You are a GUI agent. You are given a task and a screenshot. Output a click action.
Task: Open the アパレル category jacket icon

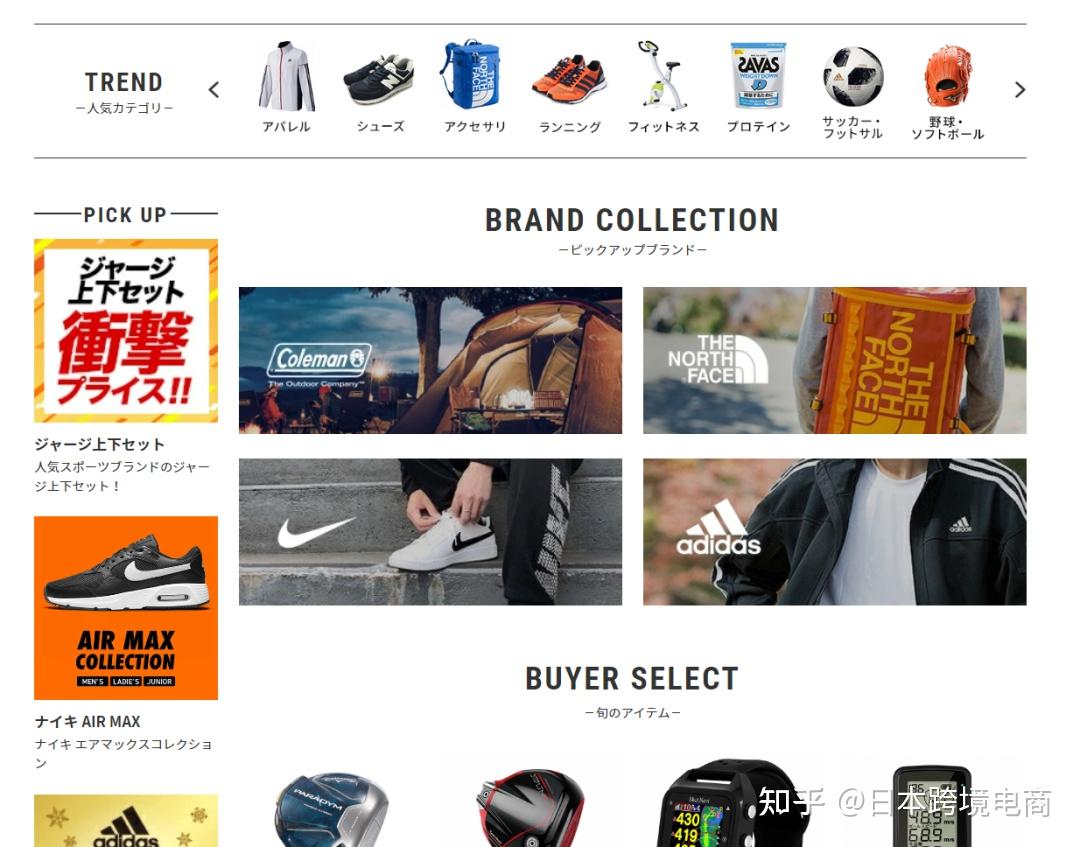(x=287, y=76)
